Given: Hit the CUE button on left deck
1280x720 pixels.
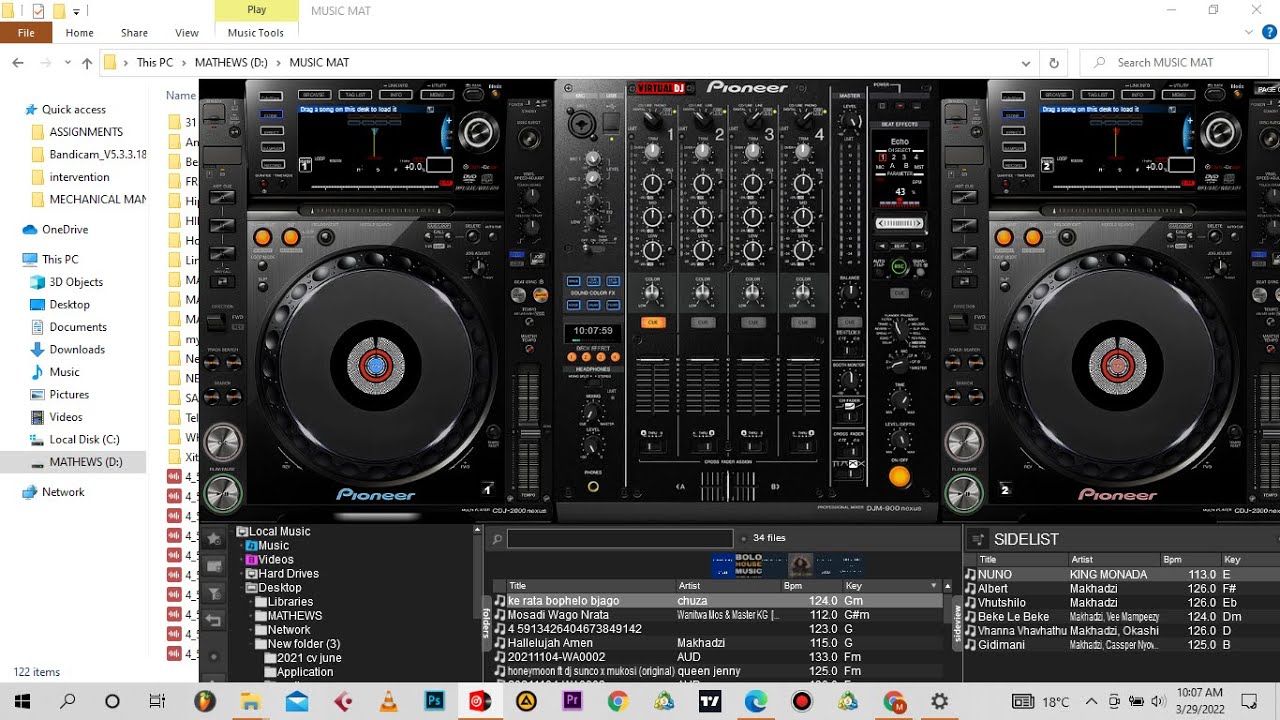Looking at the screenshot, I should (x=223, y=442).
